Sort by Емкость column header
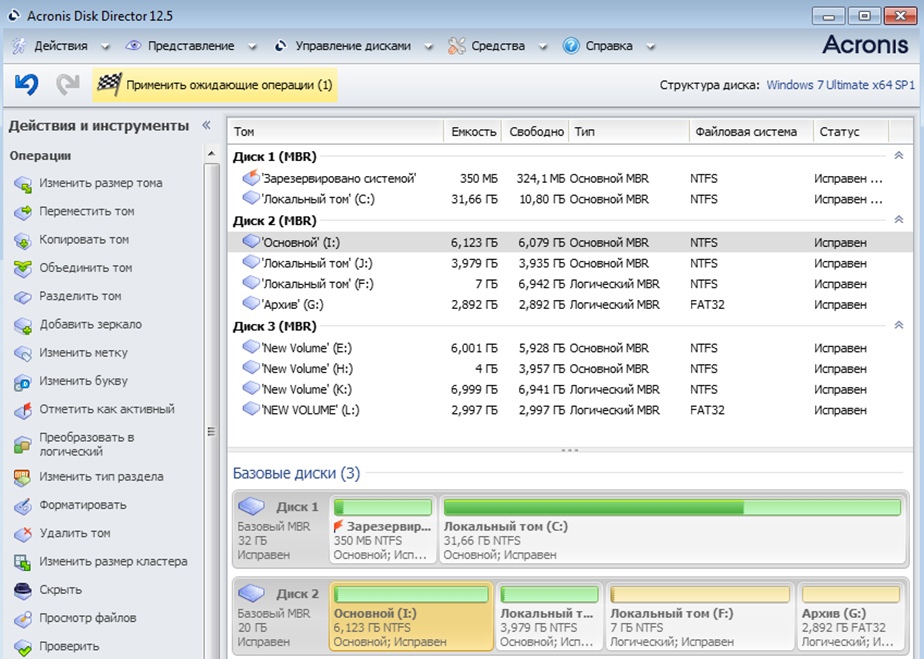 coord(473,132)
